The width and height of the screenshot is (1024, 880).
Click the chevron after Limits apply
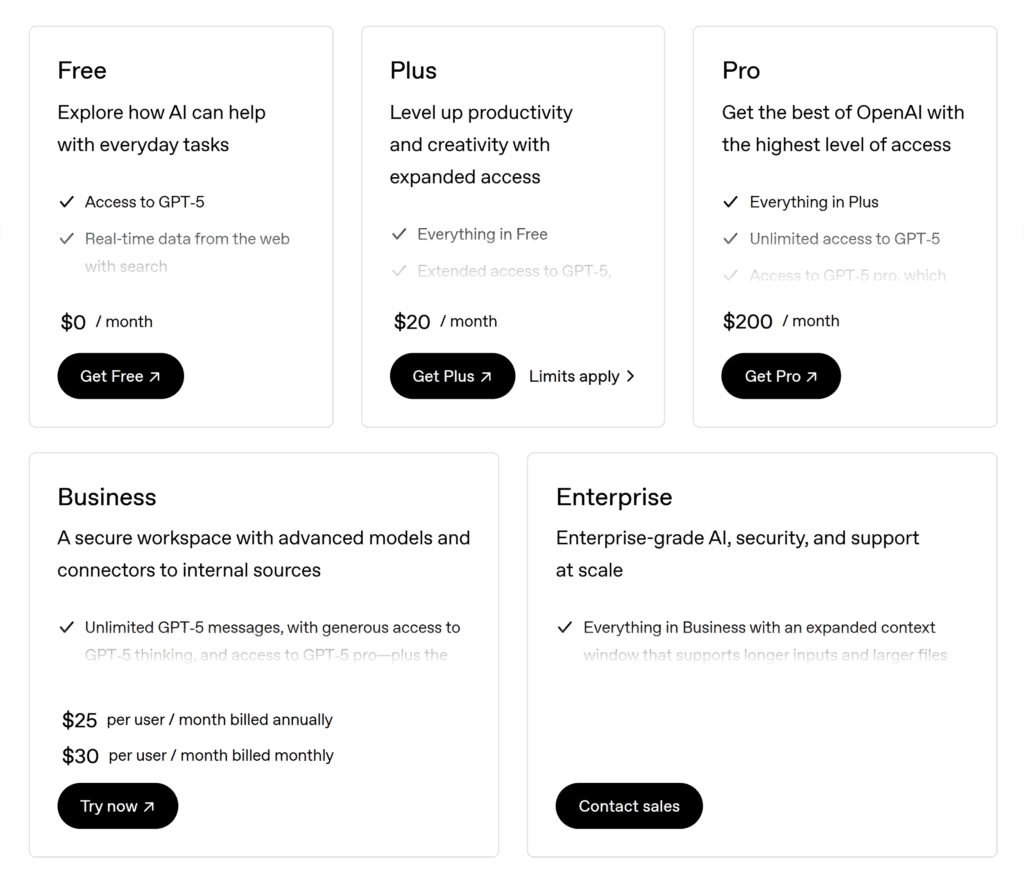[631, 376]
